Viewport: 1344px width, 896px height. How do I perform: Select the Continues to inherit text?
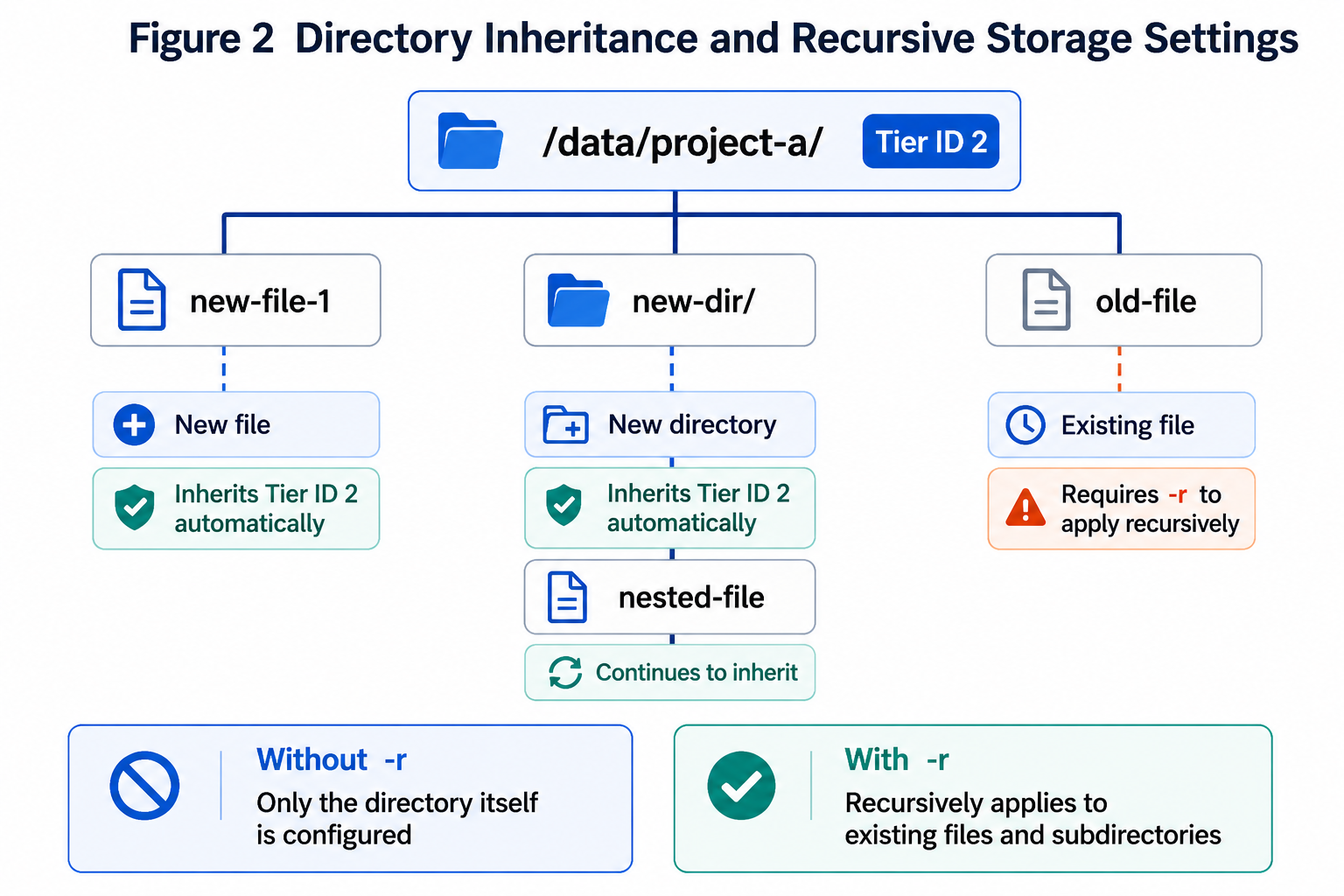[696, 672]
